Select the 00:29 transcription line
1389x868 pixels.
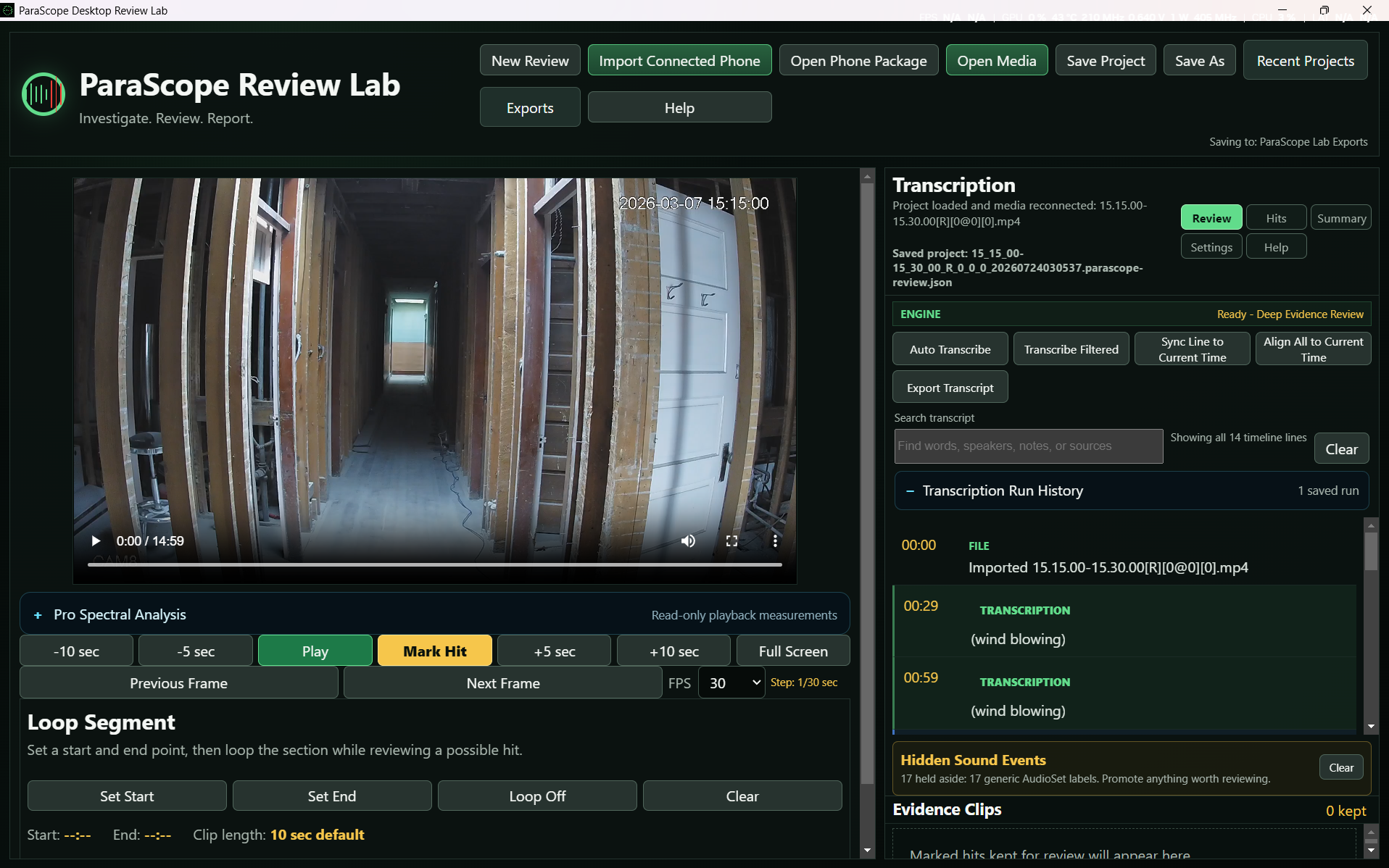pyautogui.click(x=1124, y=622)
